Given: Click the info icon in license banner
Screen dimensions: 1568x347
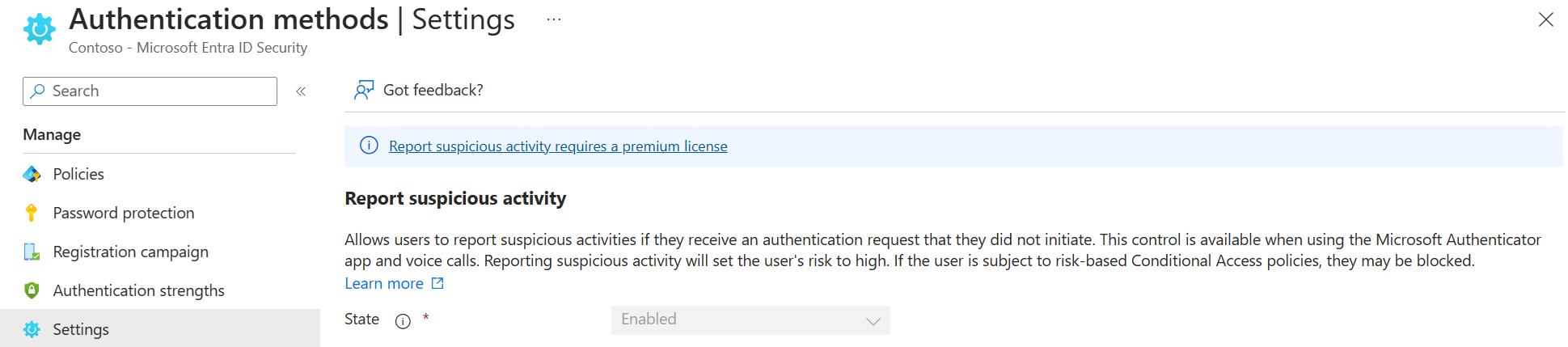Looking at the screenshot, I should (x=369, y=146).
